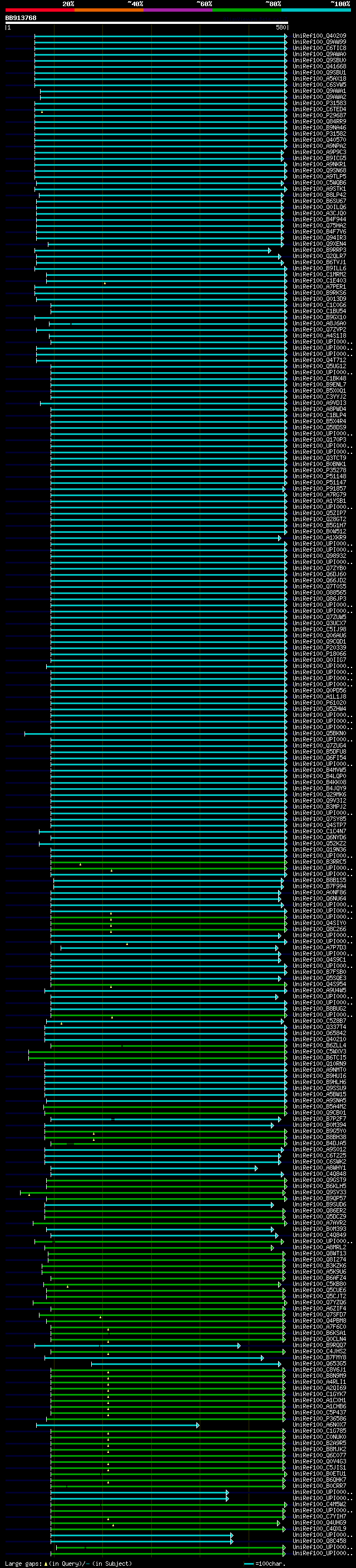Image resolution: width=356 pixels, height=1568 pixels.
Task: Click the cyan ~100% identity legend bar
Action: [x=316, y=11]
